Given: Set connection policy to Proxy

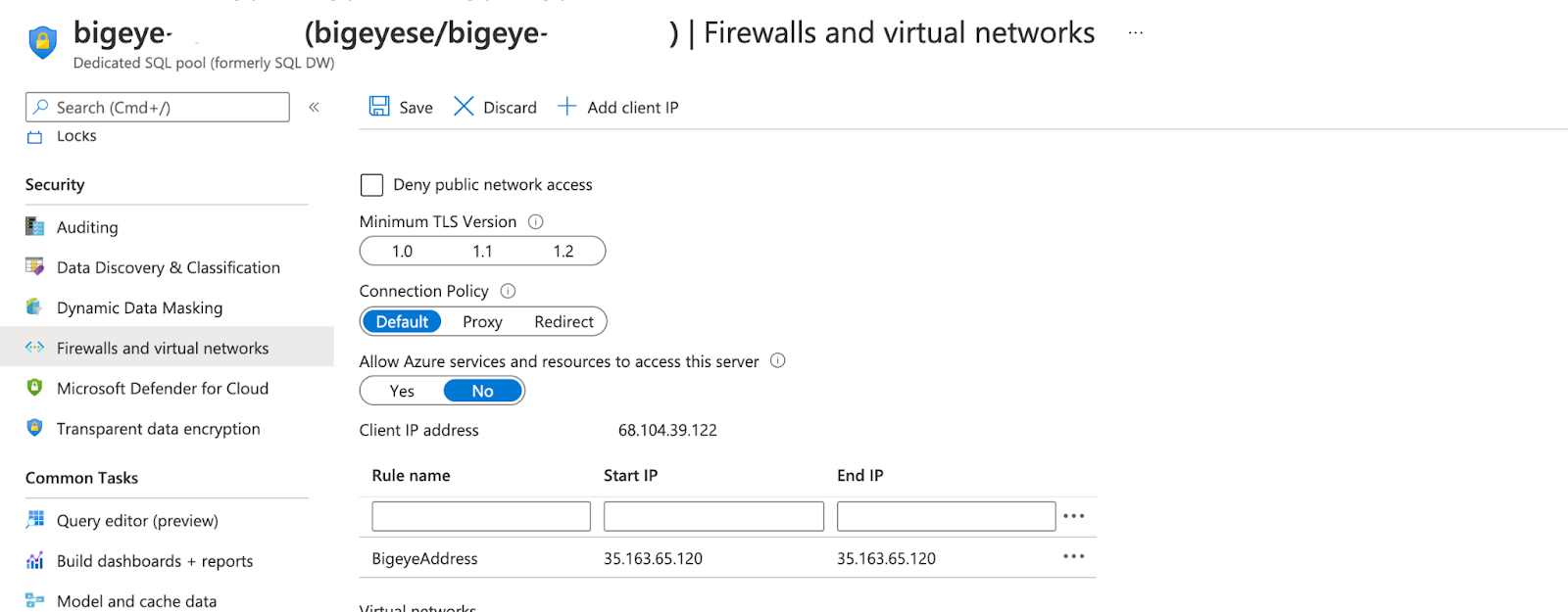Looking at the screenshot, I should click(x=482, y=321).
